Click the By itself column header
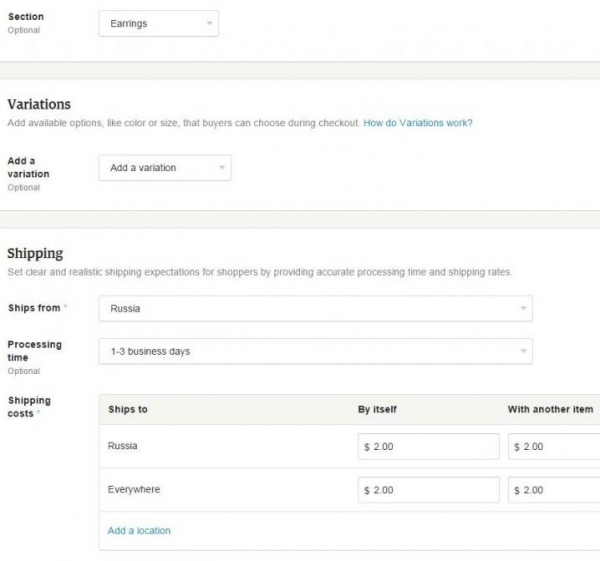This screenshot has width=600, height=561. point(377,409)
